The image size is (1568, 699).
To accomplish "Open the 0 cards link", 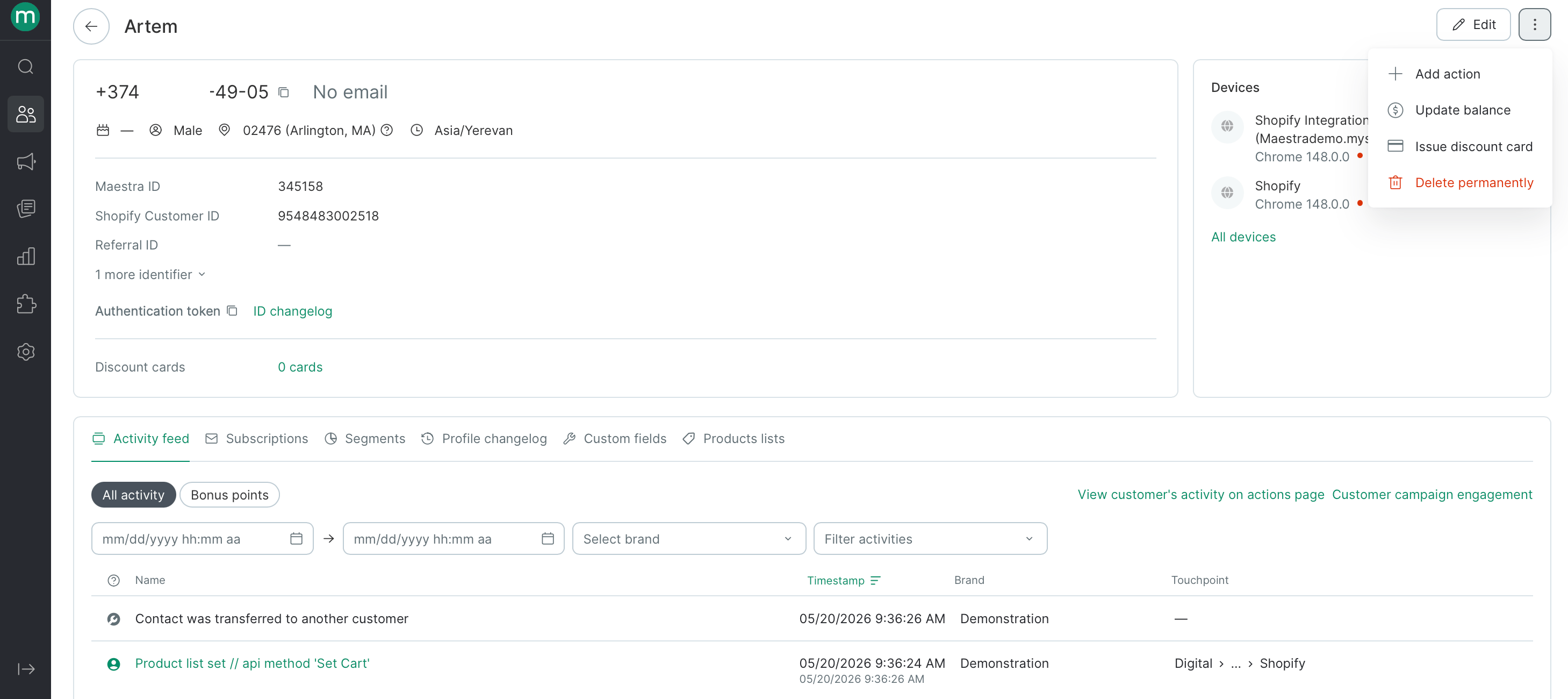I will point(300,367).
